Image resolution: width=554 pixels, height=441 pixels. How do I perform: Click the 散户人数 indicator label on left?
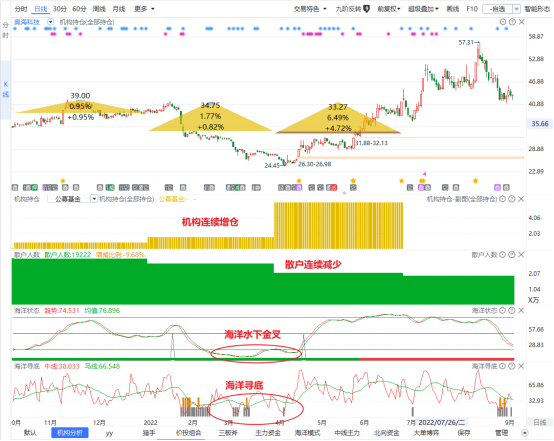pos(26,255)
